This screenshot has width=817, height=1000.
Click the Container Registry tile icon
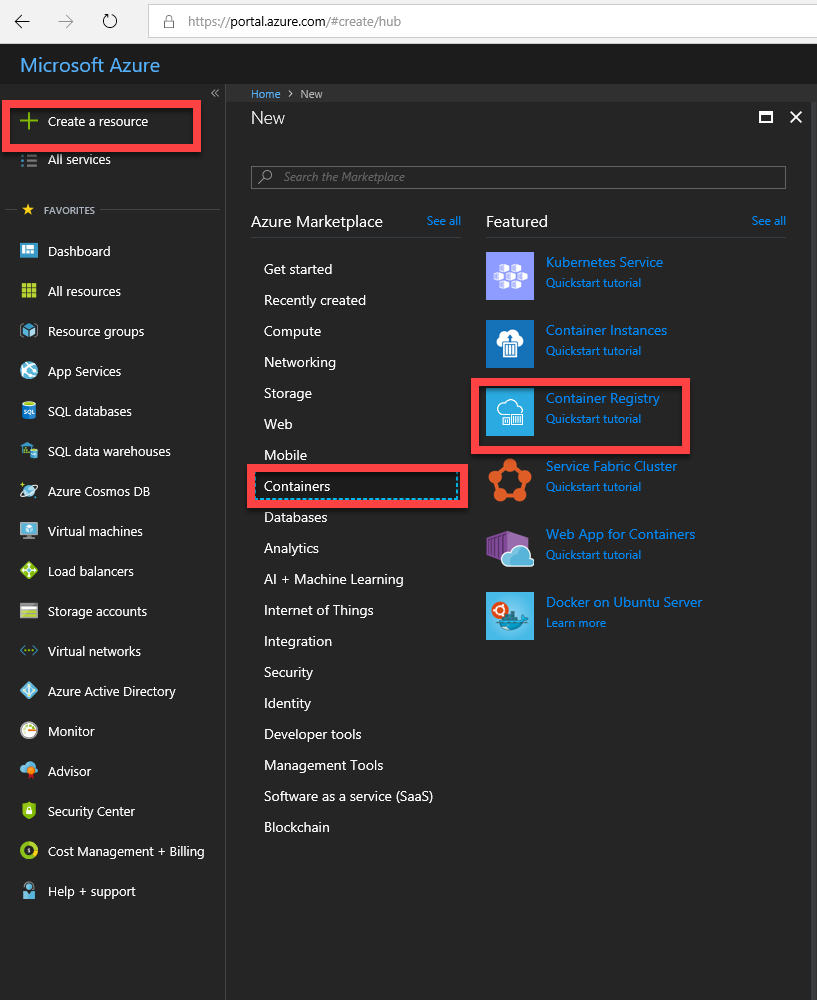tap(510, 412)
